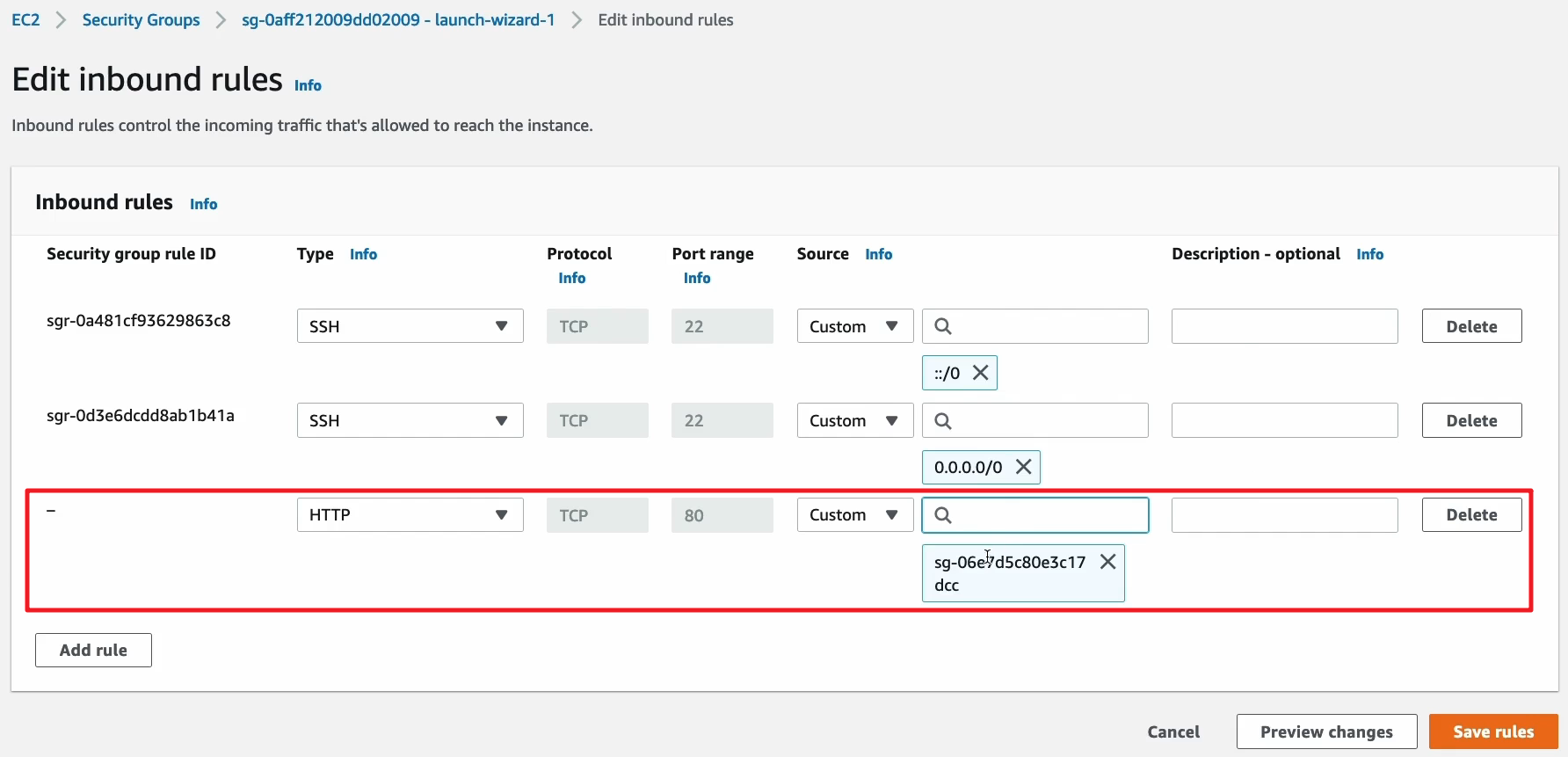Delete the HTTP port 80 rule
Image resolution: width=1568 pixels, height=757 pixels.
[1471, 515]
